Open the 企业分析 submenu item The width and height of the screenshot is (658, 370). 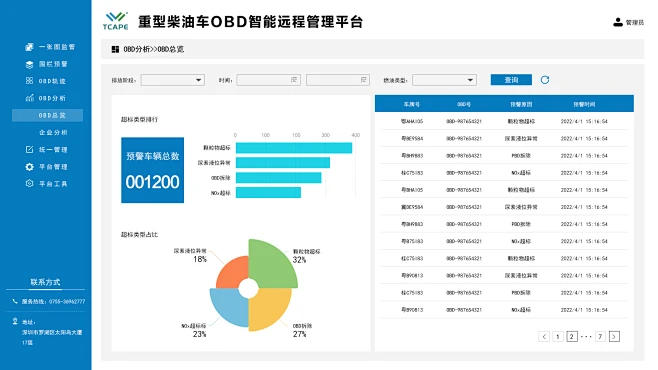point(53,133)
